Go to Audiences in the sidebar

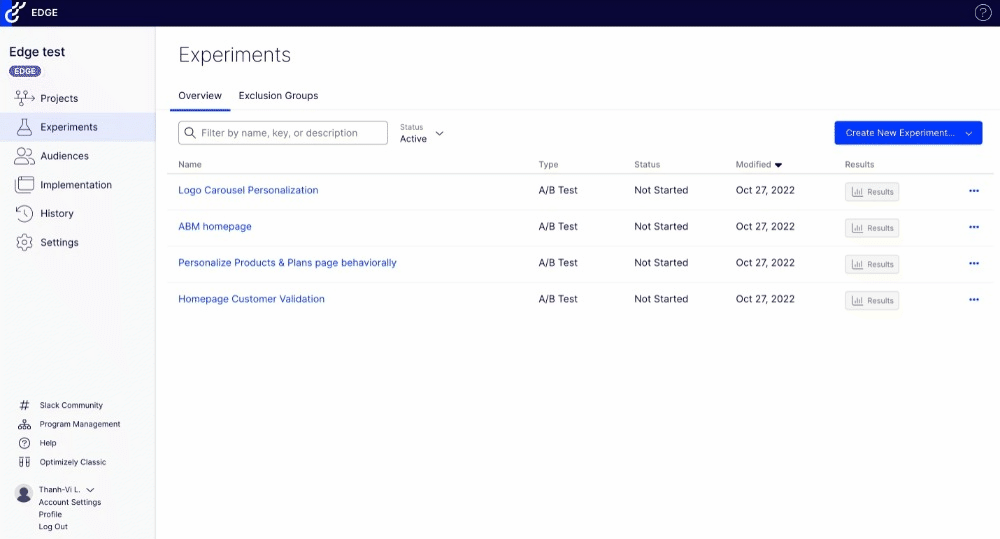coord(64,156)
